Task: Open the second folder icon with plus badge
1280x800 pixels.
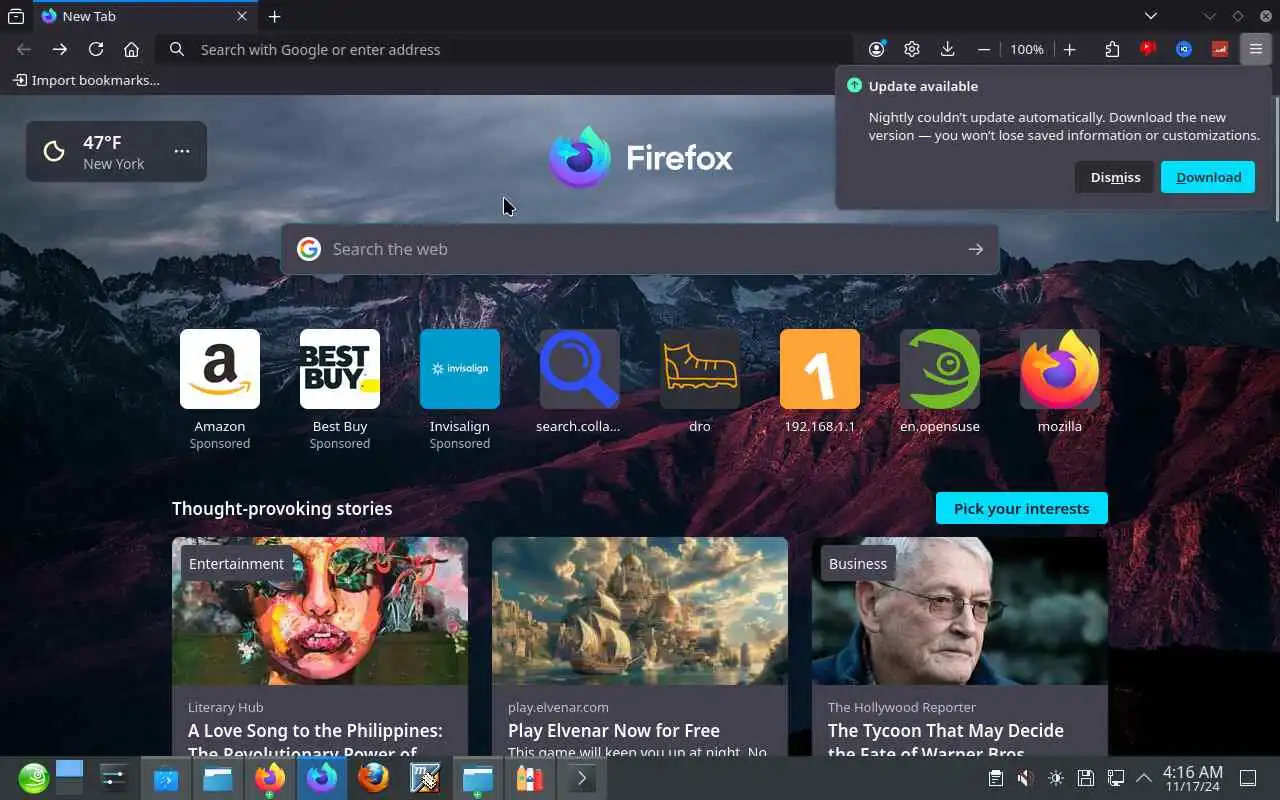Action: [x=477, y=778]
